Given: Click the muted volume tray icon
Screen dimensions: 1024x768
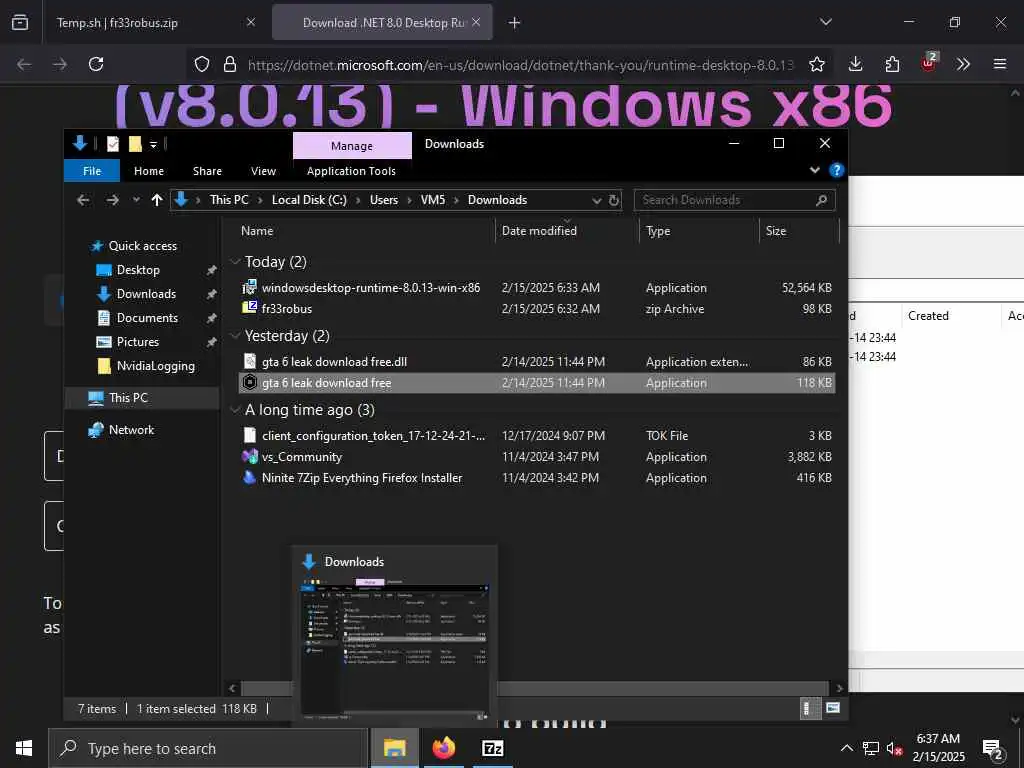Looking at the screenshot, I should (x=894, y=748).
